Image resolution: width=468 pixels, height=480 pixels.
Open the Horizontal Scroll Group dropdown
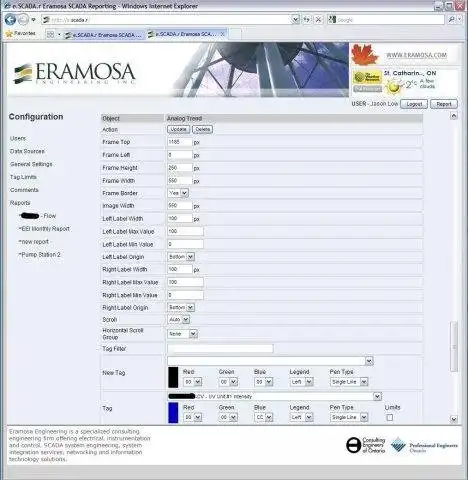click(183, 334)
